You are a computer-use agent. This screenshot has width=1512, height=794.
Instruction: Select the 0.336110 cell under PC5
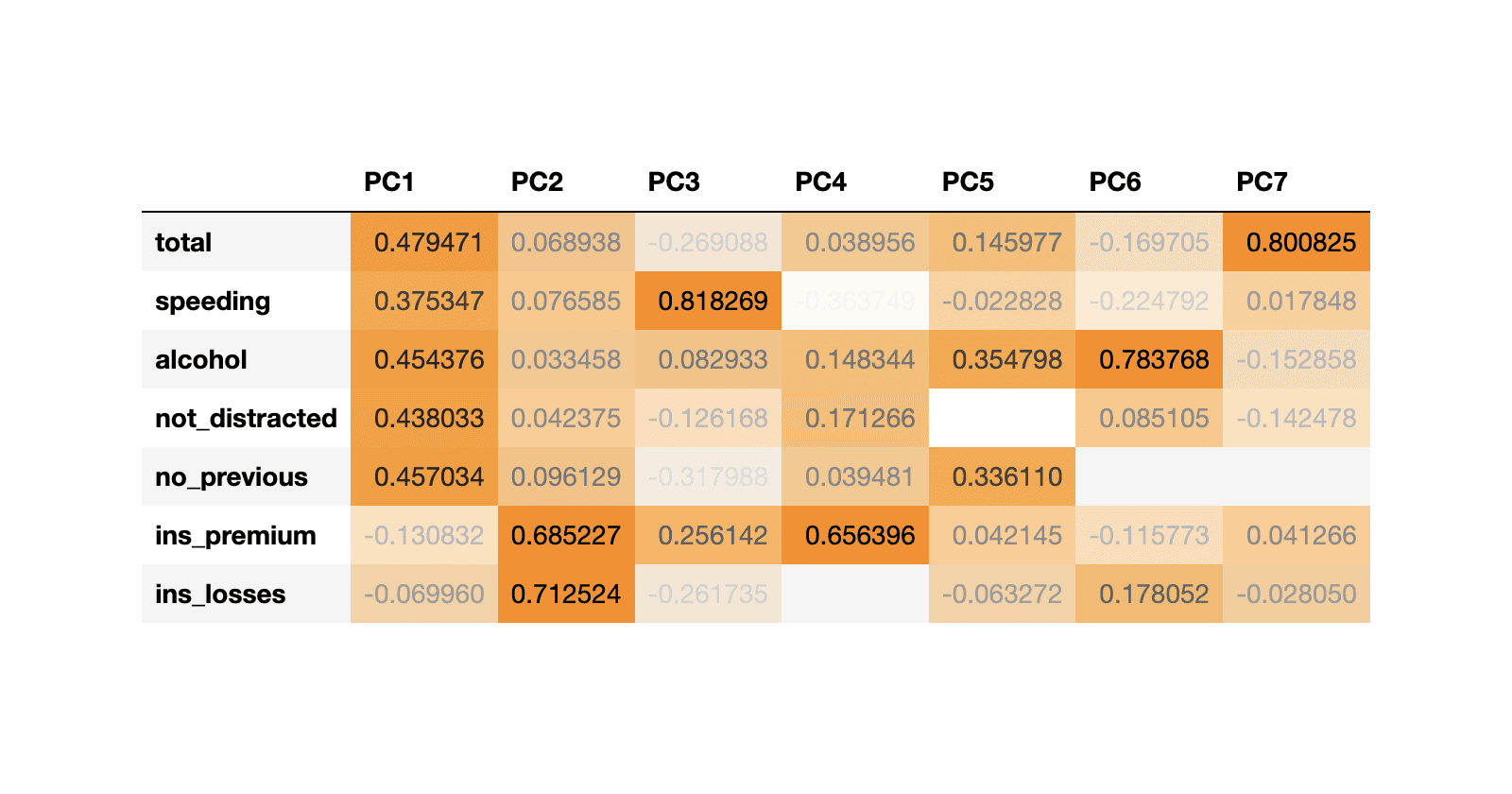coord(1006,477)
